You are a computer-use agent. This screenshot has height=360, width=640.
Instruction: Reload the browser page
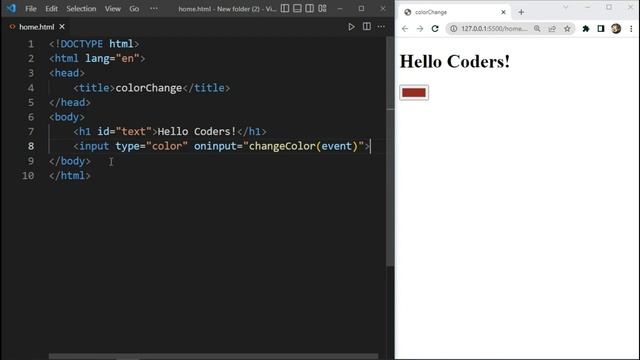pyautogui.click(x=435, y=29)
